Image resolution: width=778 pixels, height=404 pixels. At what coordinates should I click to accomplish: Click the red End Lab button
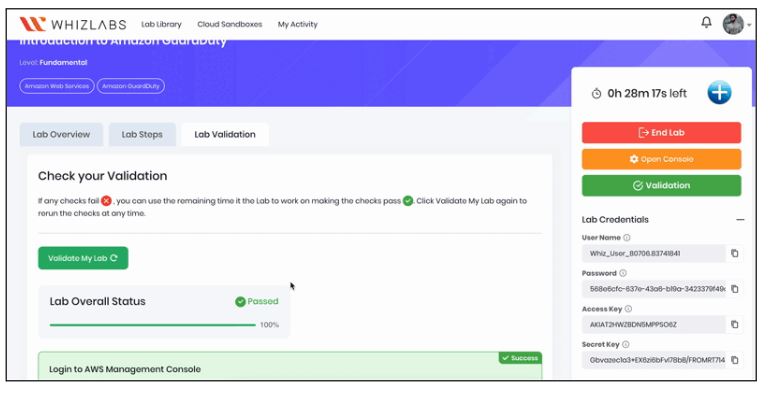point(661,133)
